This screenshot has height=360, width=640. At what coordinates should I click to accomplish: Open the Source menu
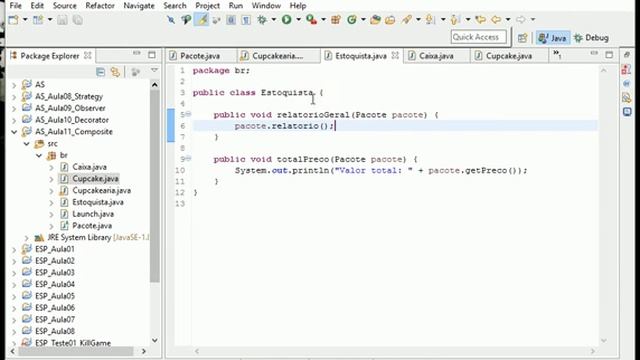(x=64, y=6)
